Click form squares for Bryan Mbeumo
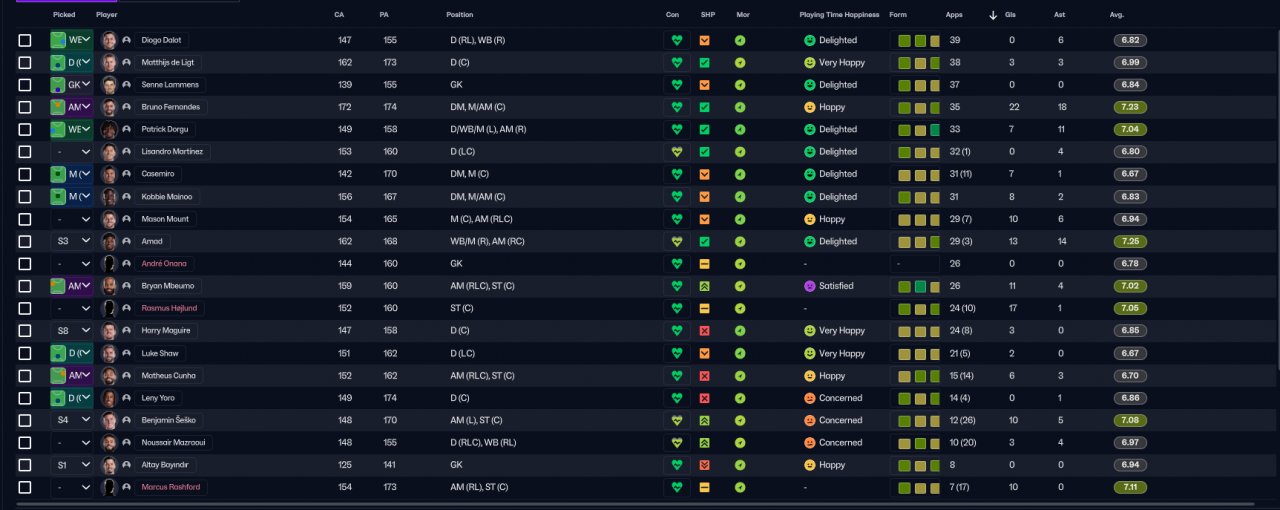The image size is (1280, 510). point(919,286)
